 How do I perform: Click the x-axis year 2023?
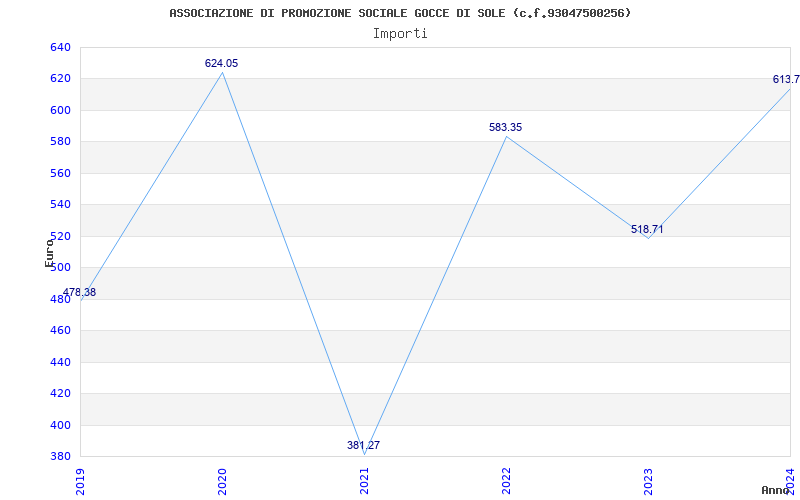point(648,481)
